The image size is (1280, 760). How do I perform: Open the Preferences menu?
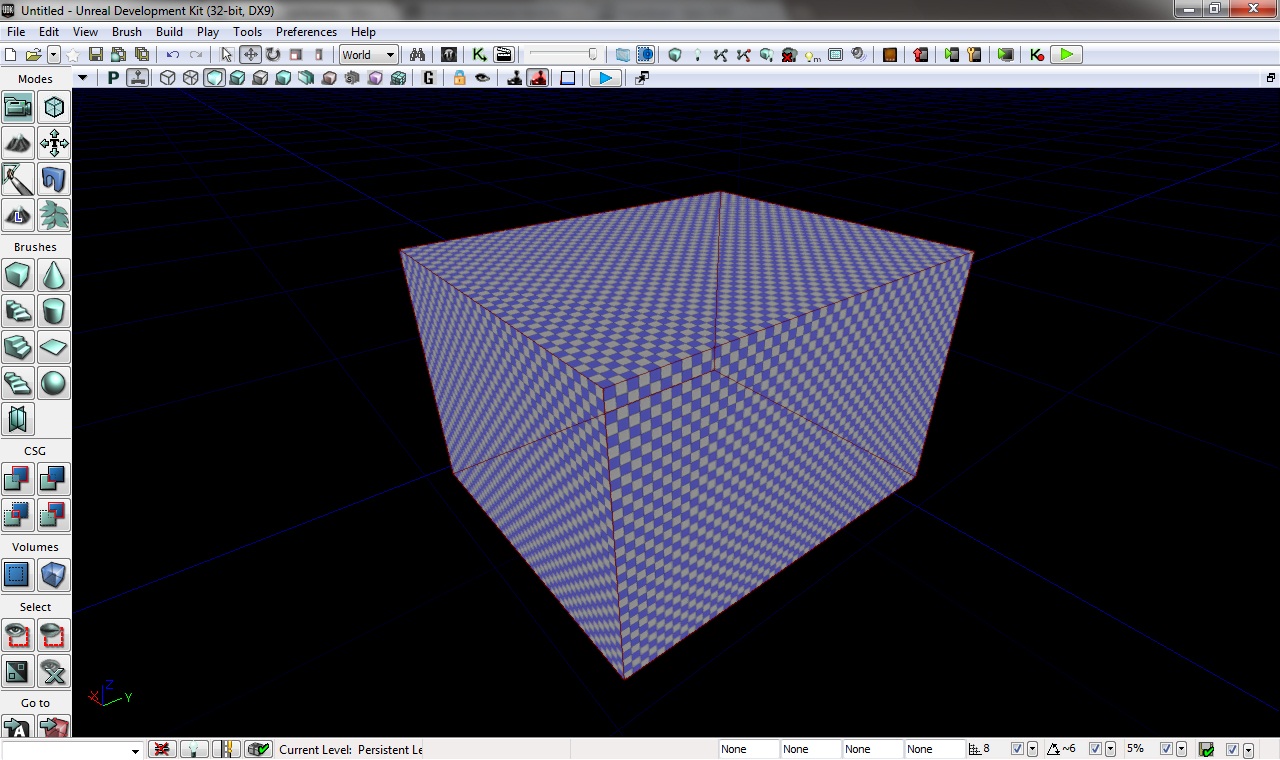tap(306, 32)
